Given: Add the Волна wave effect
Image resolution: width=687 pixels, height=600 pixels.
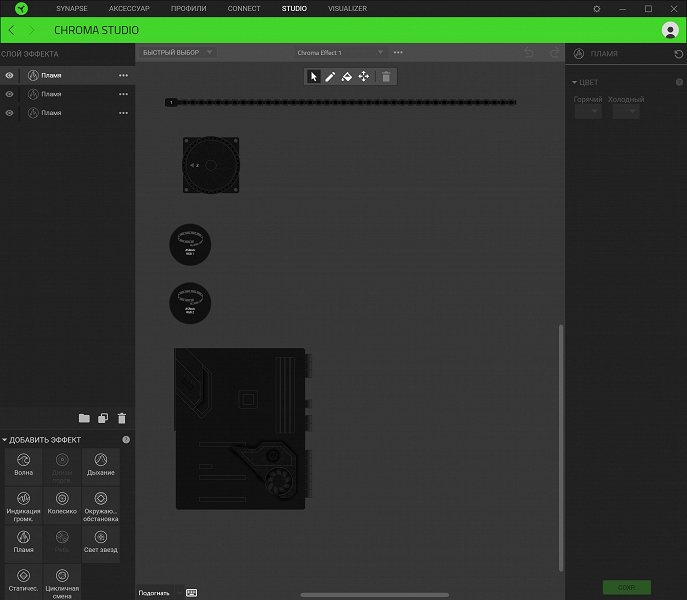Looking at the screenshot, I should [24, 465].
